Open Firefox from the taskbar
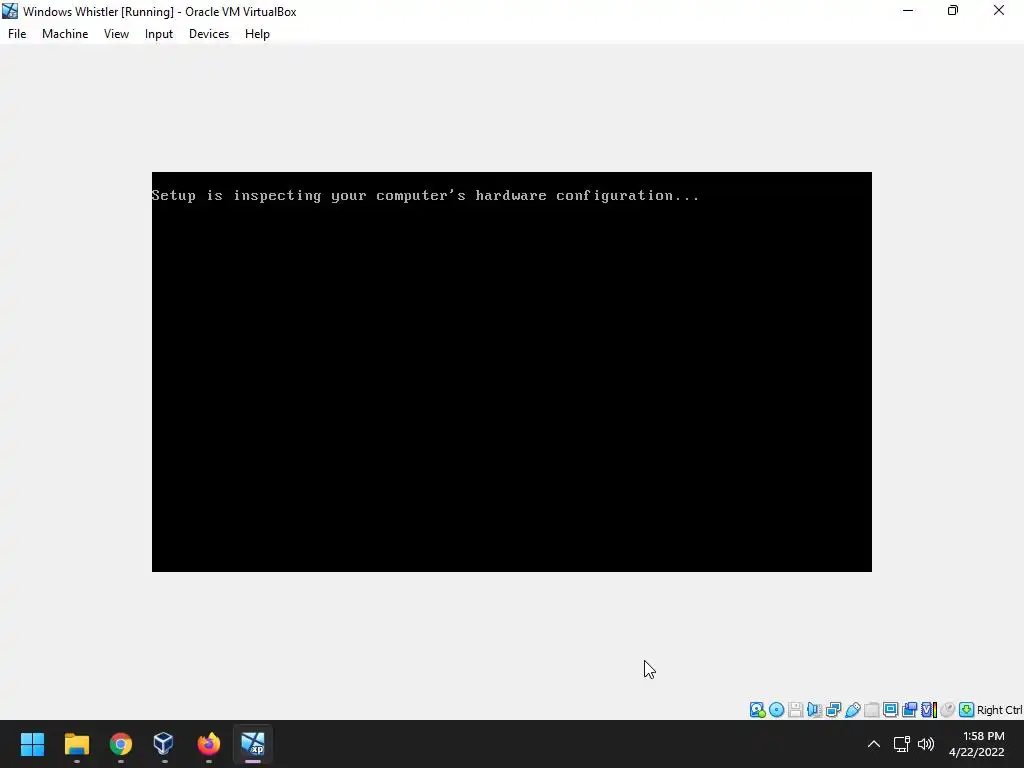Viewport: 1024px width, 768px height. tap(209, 744)
